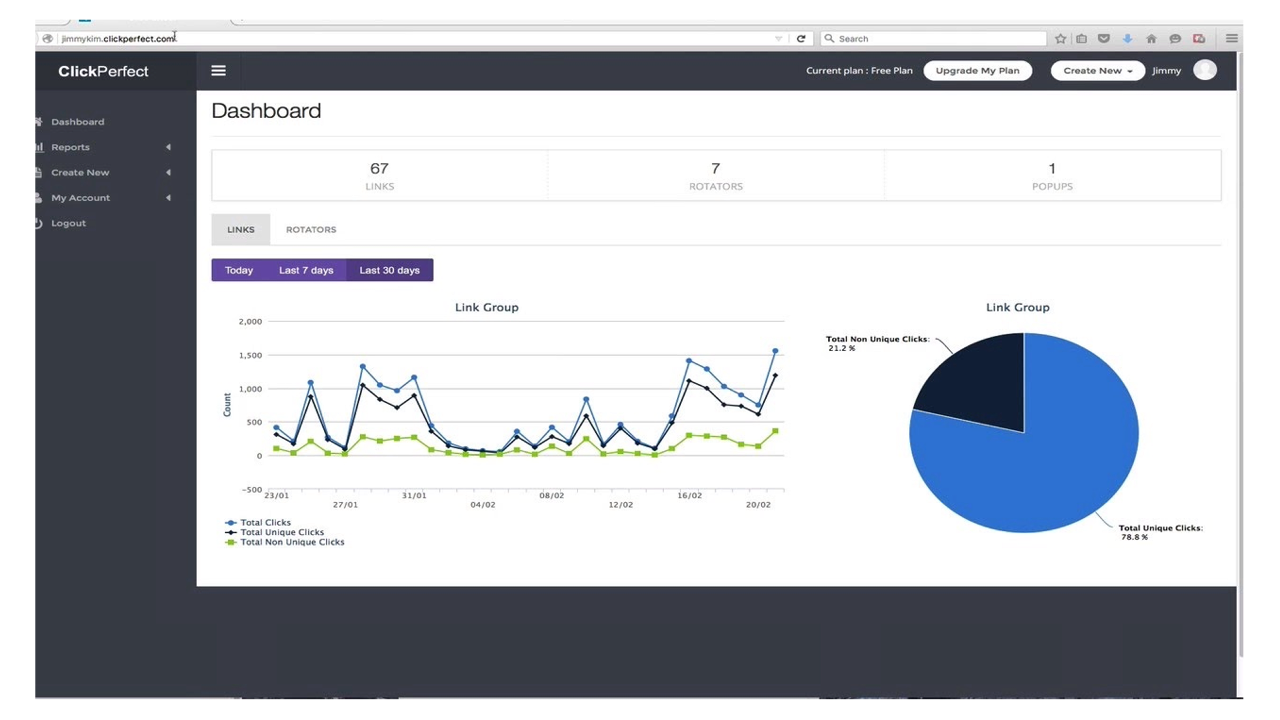Click the red extension icon in the browser toolbar

[x=1199, y=38]
